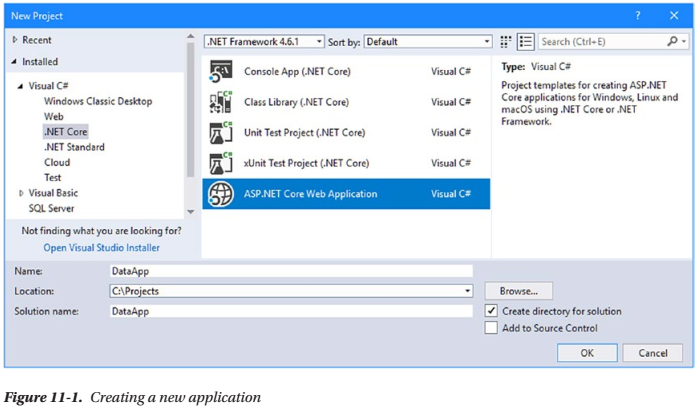Collapse the Visual C# tree node

(20, 86)
